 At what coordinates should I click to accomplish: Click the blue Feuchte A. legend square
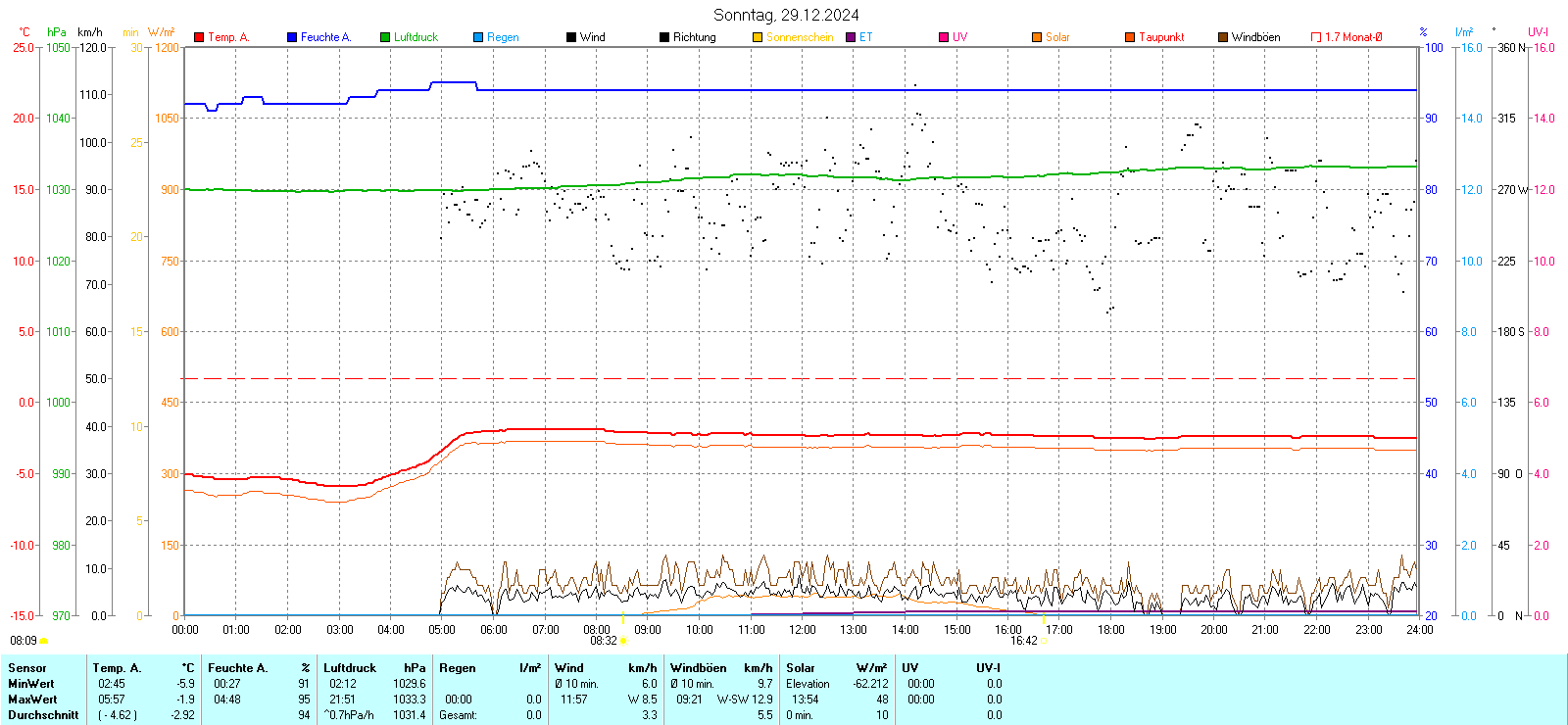(292, 37)
